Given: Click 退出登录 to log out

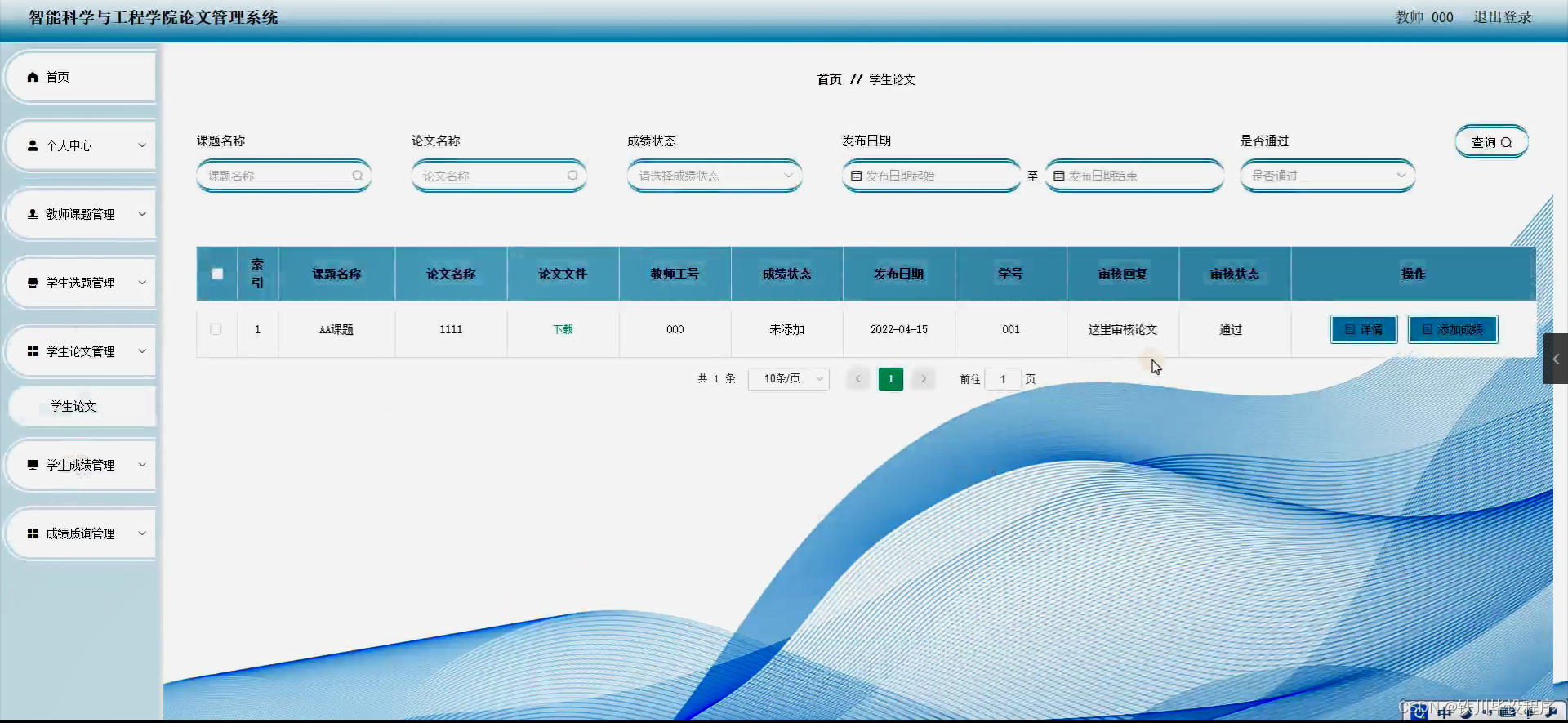Looking at the screenshot, I should pyautogui.click(x=1503, y=17).
